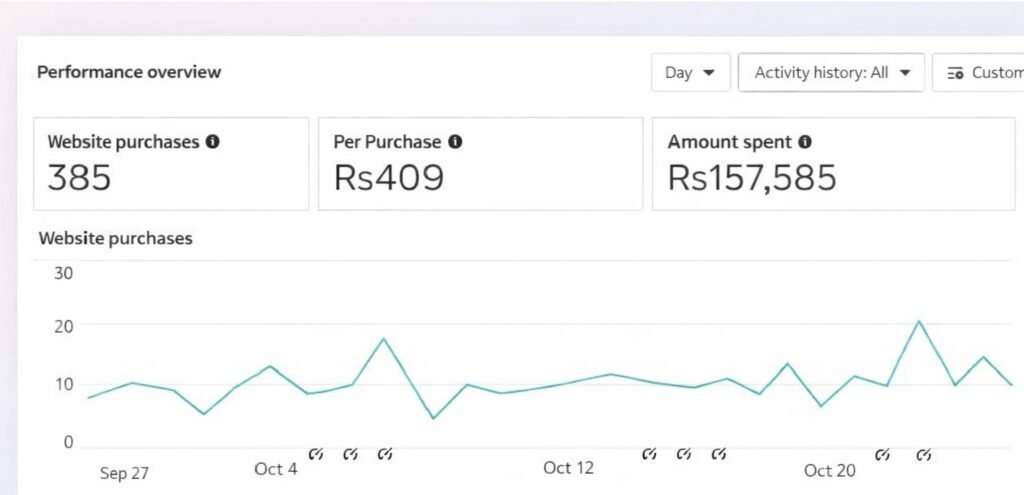Click the line spike between Oct 4 and Oct 12
1024x495 pixels.
pyautogui.click(x=384, y=338)
